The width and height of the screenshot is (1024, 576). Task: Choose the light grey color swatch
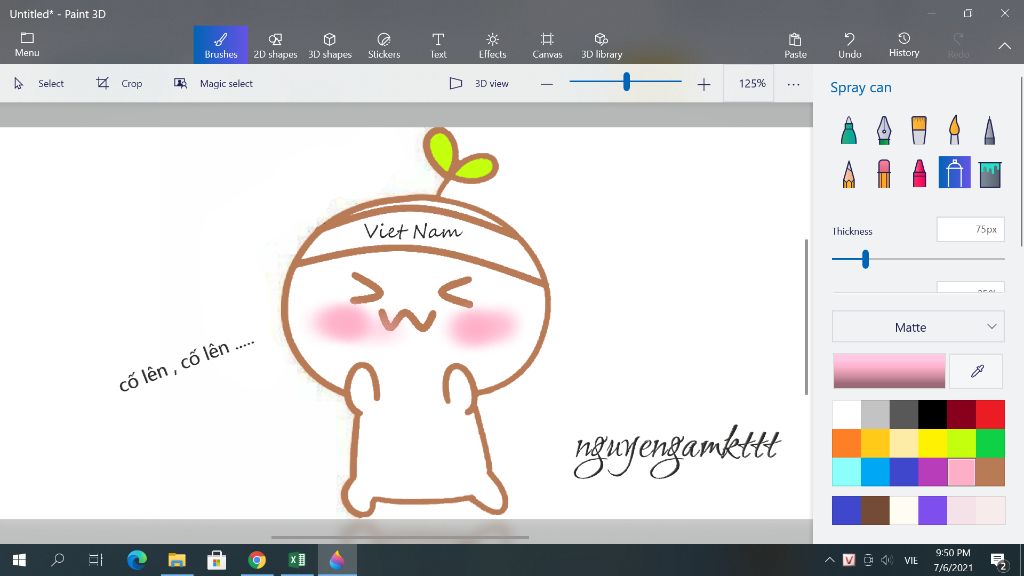875,414
